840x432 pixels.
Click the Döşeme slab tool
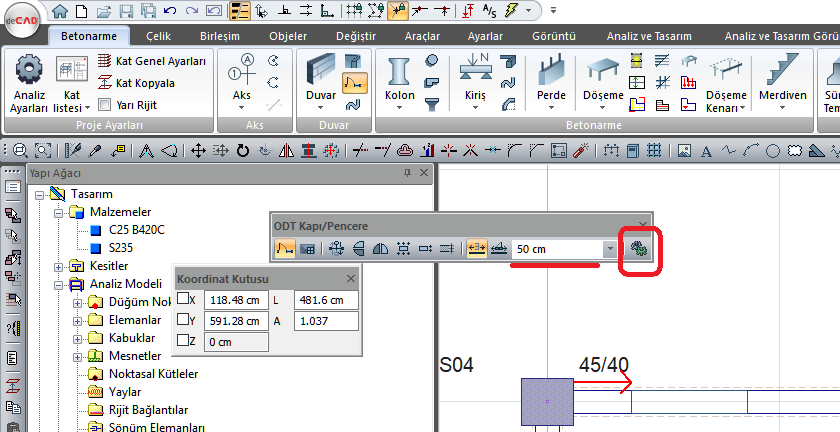[x=603, y=72]
